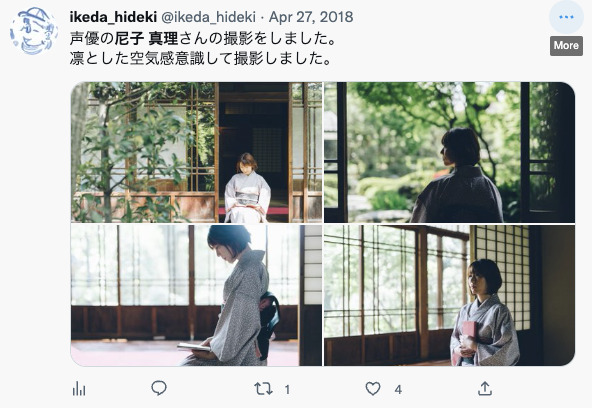The height and width of the screenshot is (408, 592).
Task: Click the like count number 4
Action: click(x=398, y=390)
